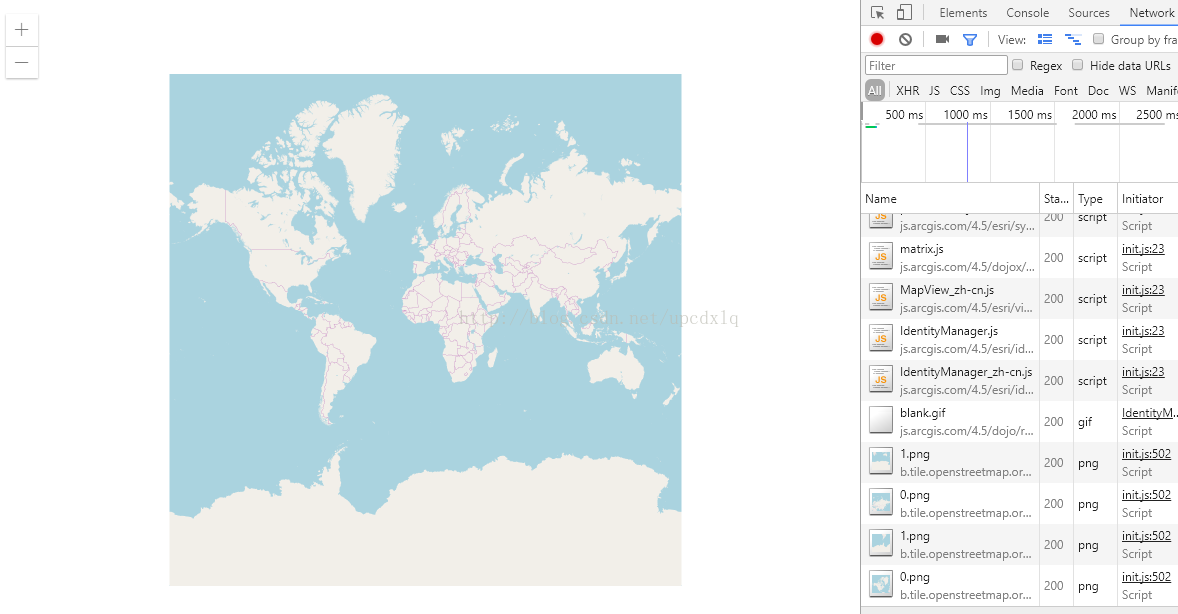Open the Sources panel tab
This screenshot has width=1178, height=614.
(x=1088, y=13)
